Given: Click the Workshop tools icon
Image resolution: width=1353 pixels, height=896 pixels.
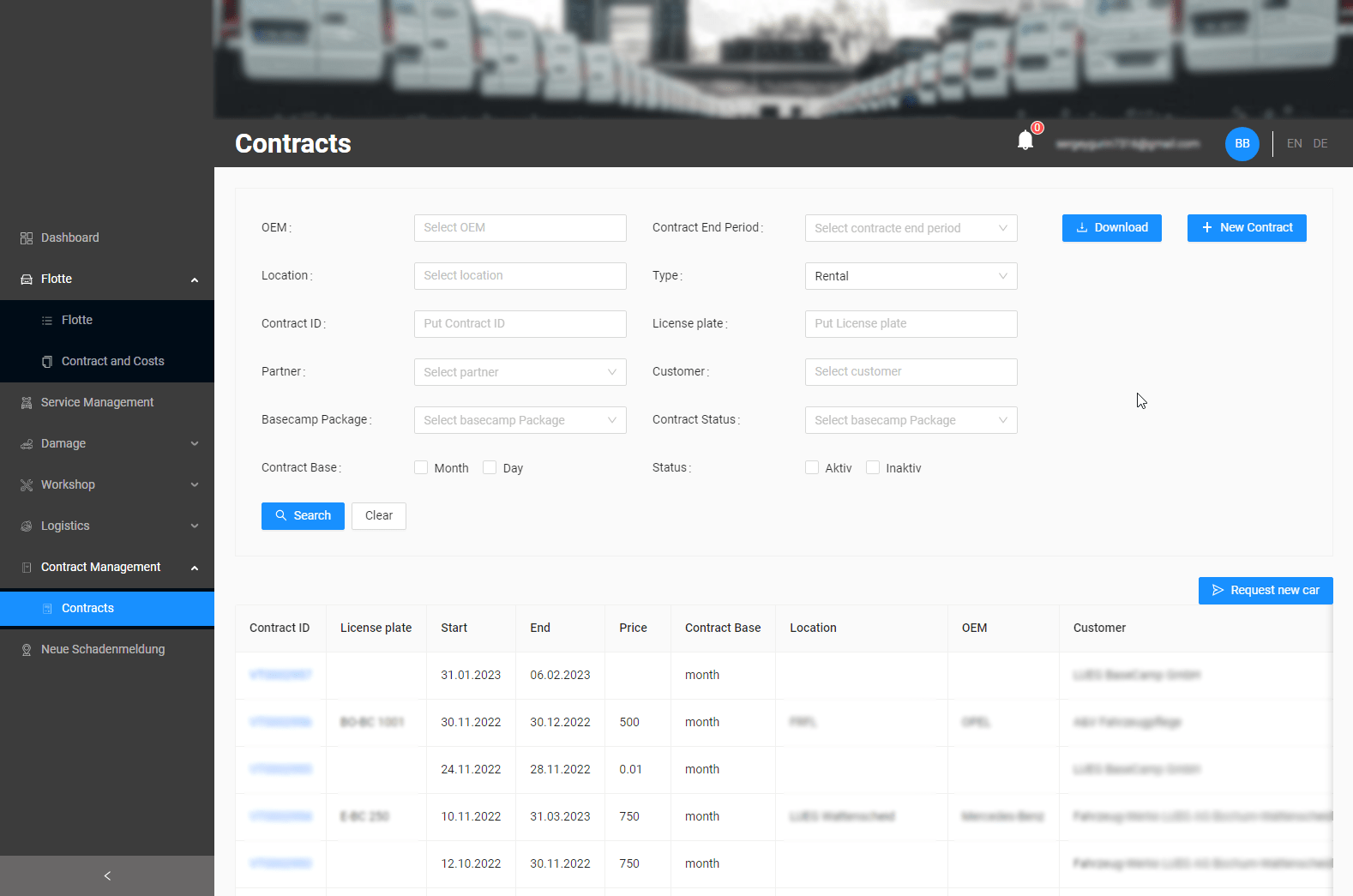Looking at the screenshot, I should pyautogui.click(x=27, y=485).
